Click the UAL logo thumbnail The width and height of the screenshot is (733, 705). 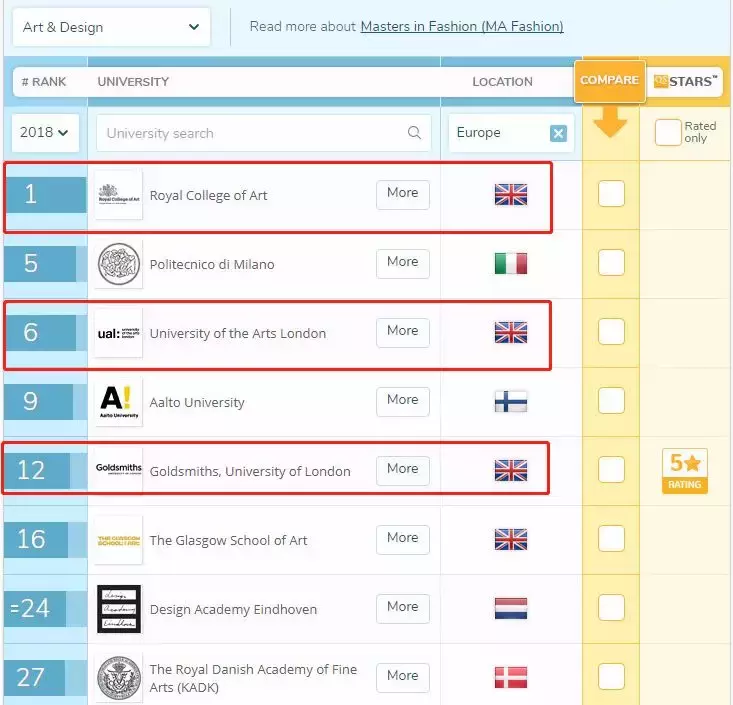click(x=119, y=333)
